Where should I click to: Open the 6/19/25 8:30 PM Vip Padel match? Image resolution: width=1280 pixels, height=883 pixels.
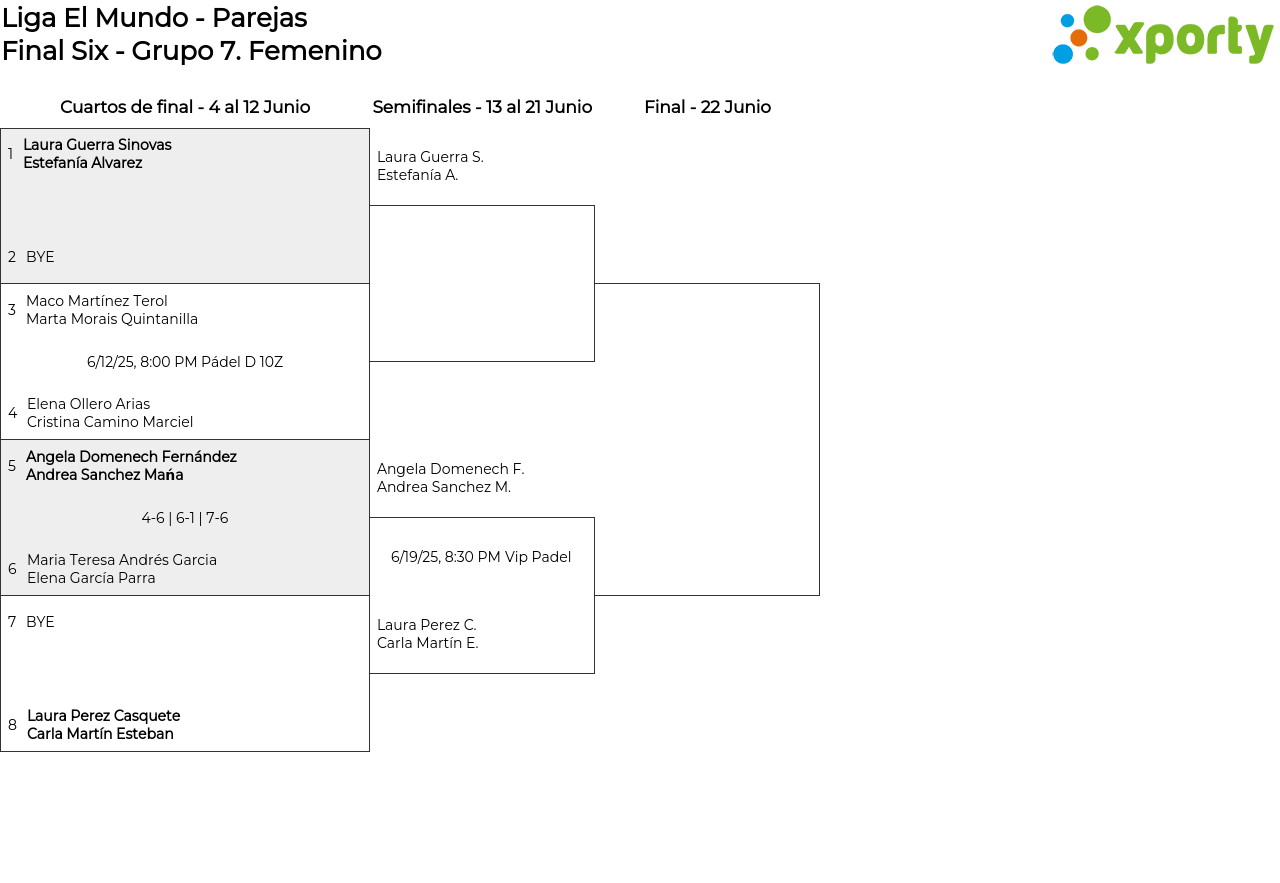point(481,557)
